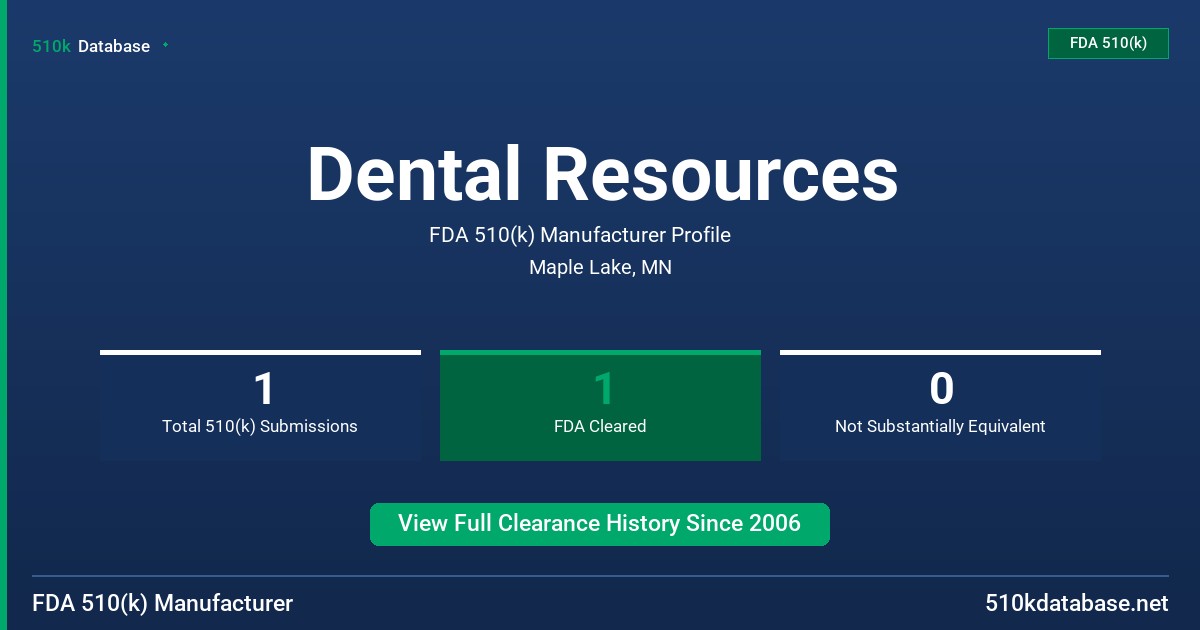Open the 510kdatabase.net footer link
Screen dimensions: 1200x630
point(1076,604)
